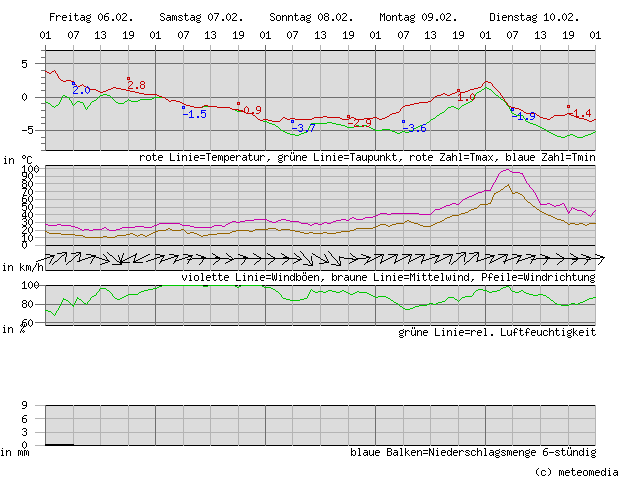The width and height of the screenshot is (631, 480).
Task: Click the legend 'blaue Balken=Niederschlagsmenge 6-stündig'
Action: pos(473,452)
